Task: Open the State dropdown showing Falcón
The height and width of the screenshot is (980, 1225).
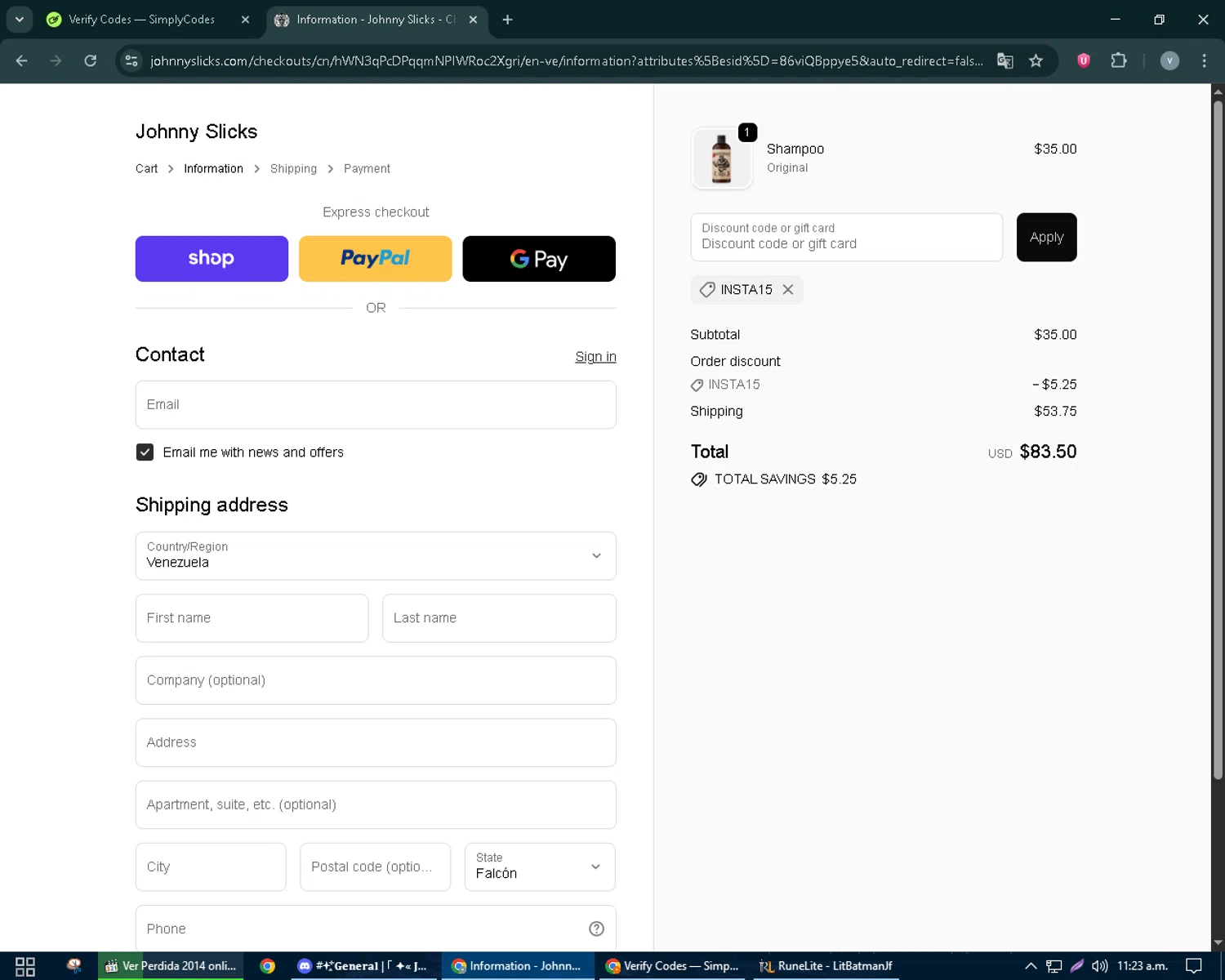Action: (540, 866)
